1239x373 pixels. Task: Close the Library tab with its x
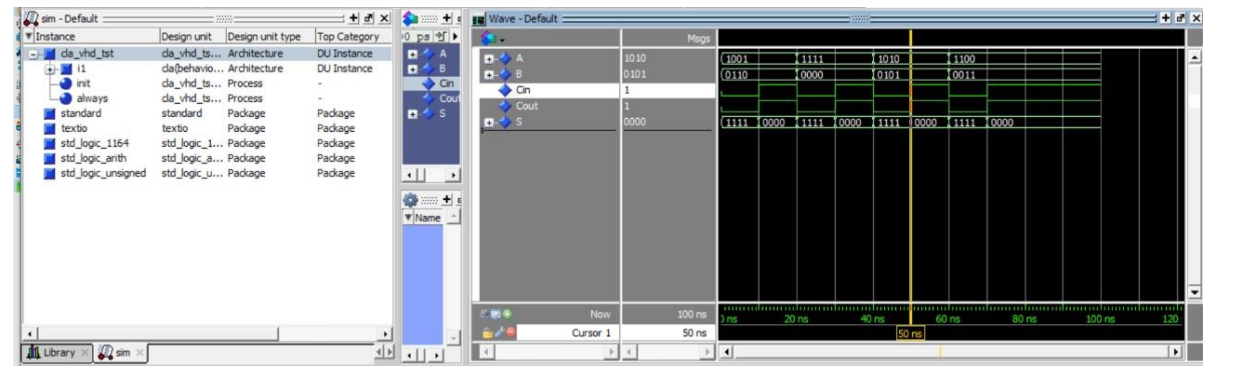pos(86,353)
